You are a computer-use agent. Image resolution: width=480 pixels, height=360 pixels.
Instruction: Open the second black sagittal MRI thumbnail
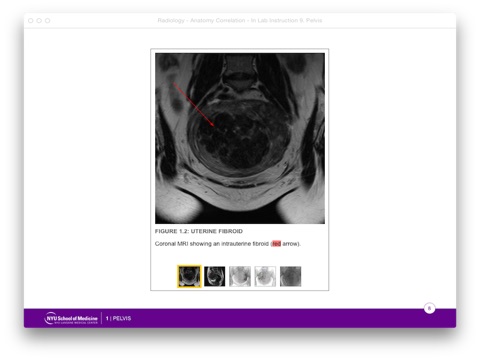click(x=215, y=276)
